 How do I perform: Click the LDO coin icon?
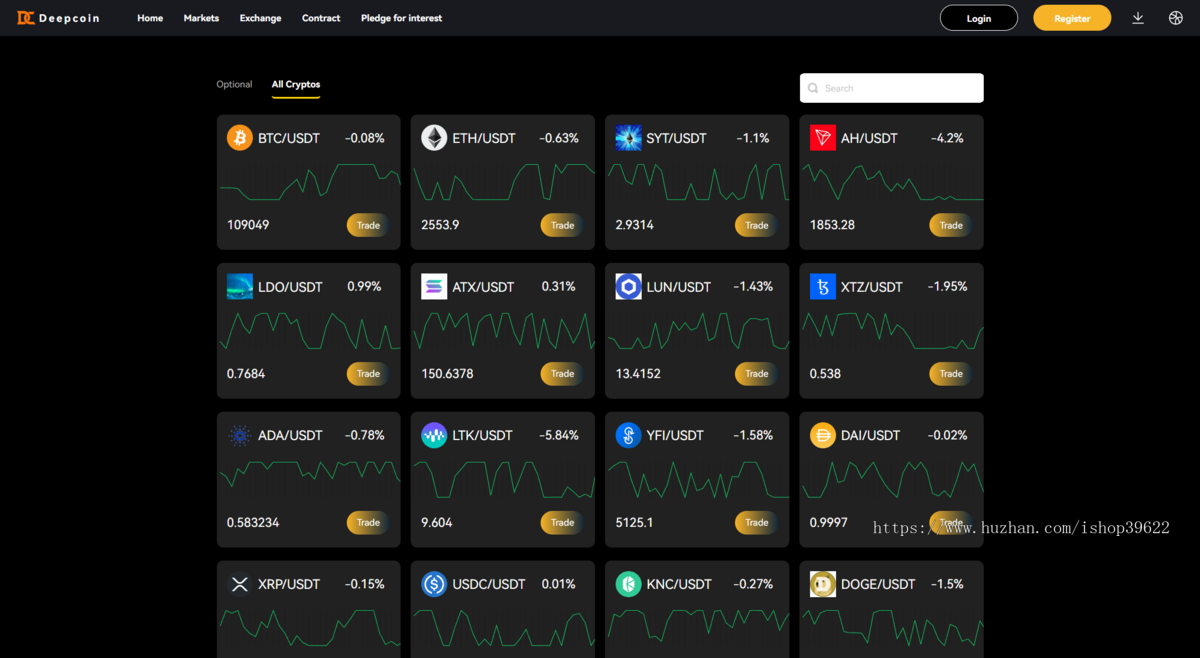click(x=240, y=287)
